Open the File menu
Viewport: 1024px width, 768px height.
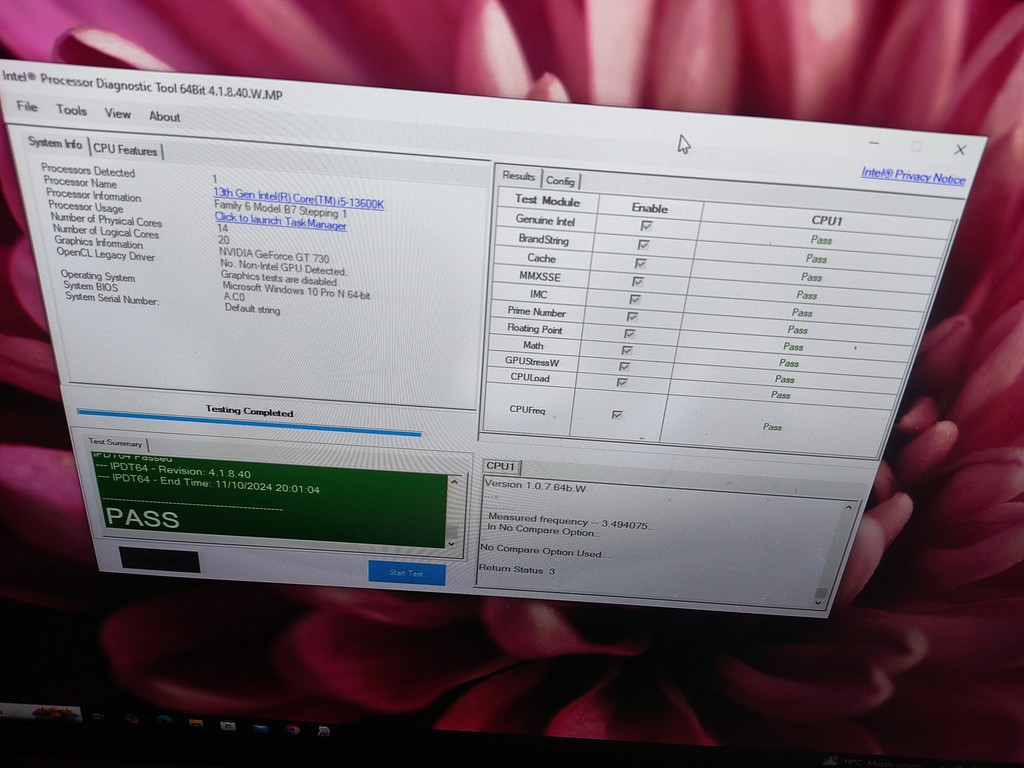27,106
